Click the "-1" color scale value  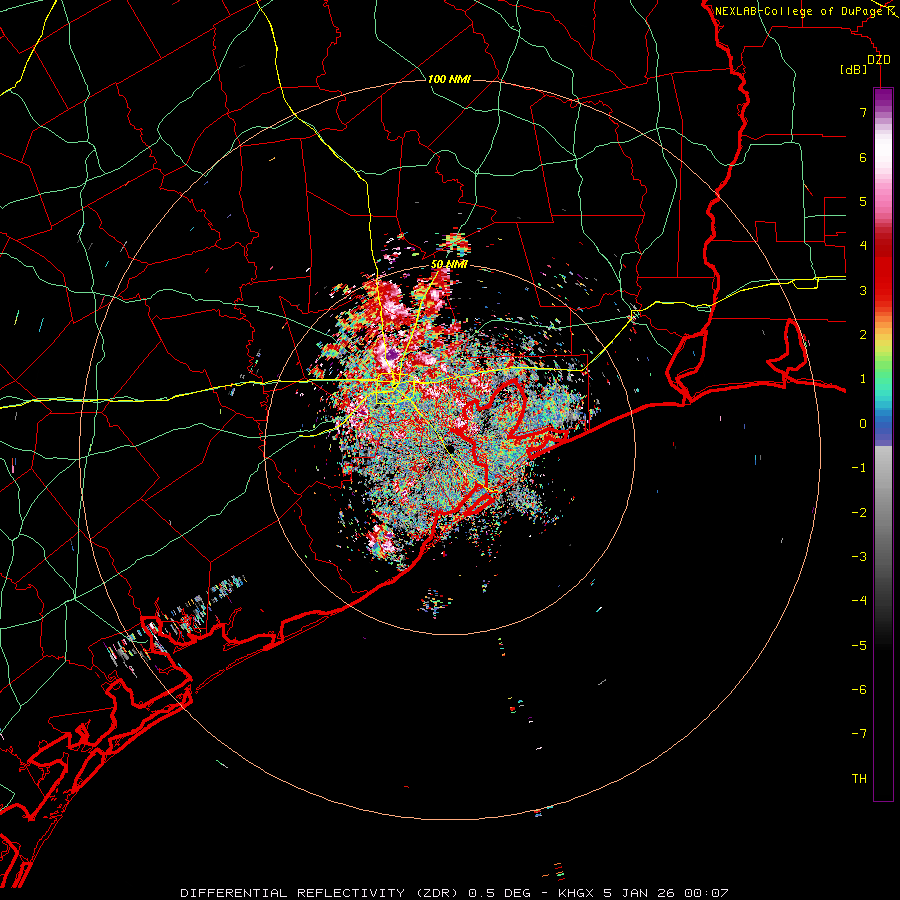[859, 468]
